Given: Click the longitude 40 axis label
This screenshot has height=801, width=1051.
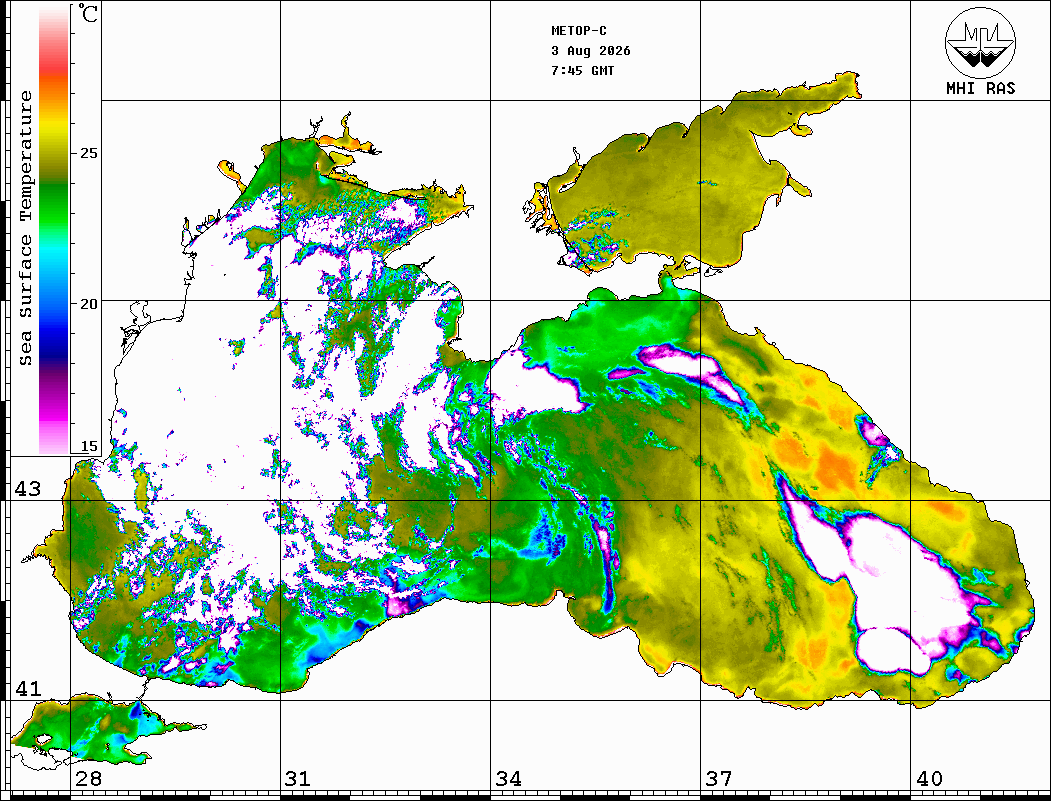Looking at the screenshot, I should (929, 778).
